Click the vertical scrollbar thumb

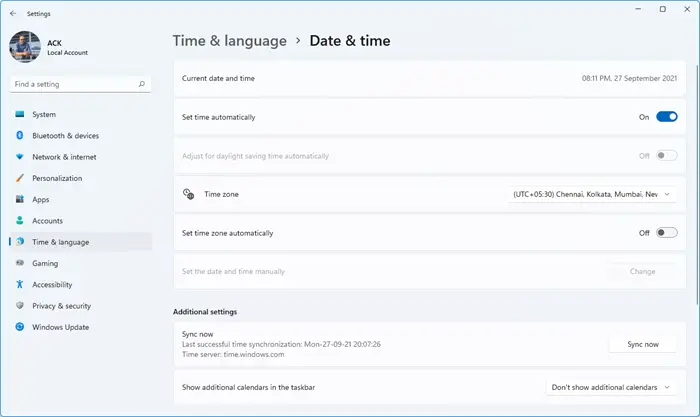pos(697,185)
